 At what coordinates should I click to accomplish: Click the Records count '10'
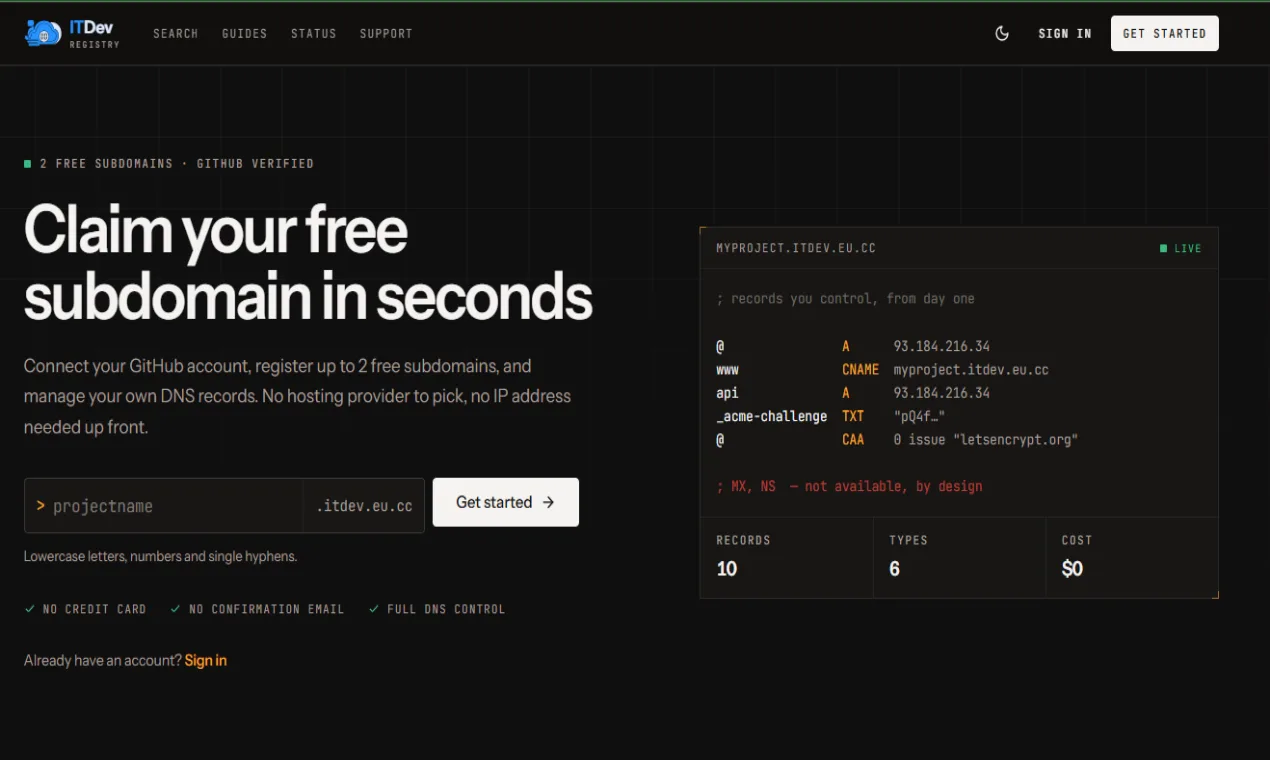(727, 569)
